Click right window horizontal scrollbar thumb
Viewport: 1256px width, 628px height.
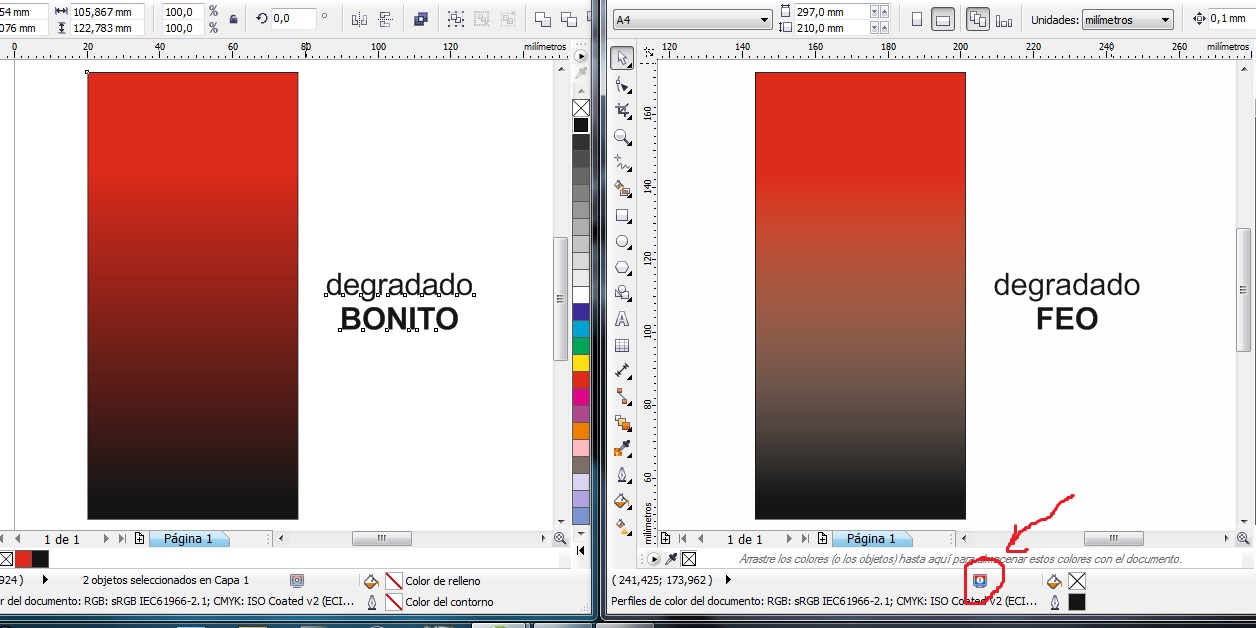click(x=1113, y=538)
